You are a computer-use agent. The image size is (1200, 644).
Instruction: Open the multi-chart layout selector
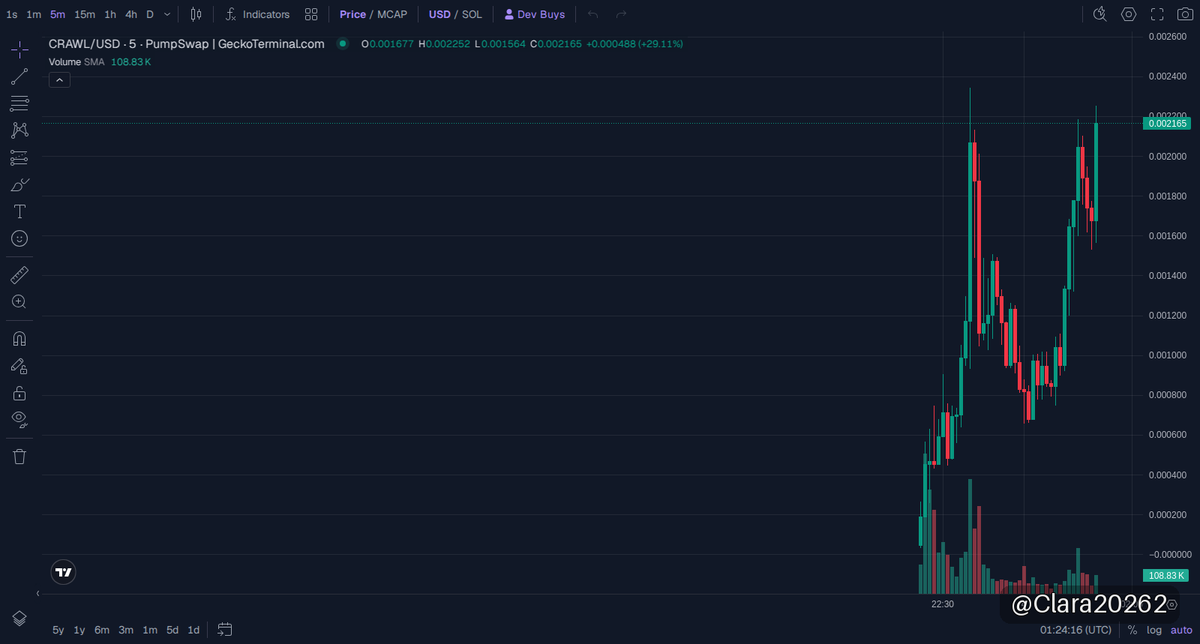point(311,14)
